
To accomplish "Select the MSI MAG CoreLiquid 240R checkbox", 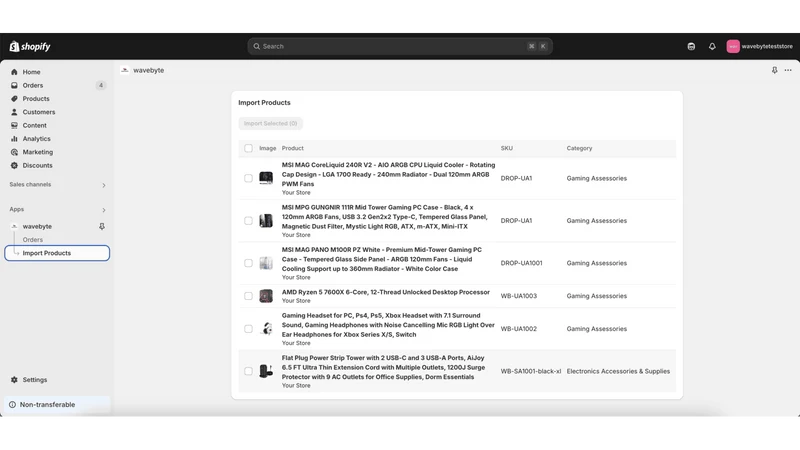I will (248, 178).
